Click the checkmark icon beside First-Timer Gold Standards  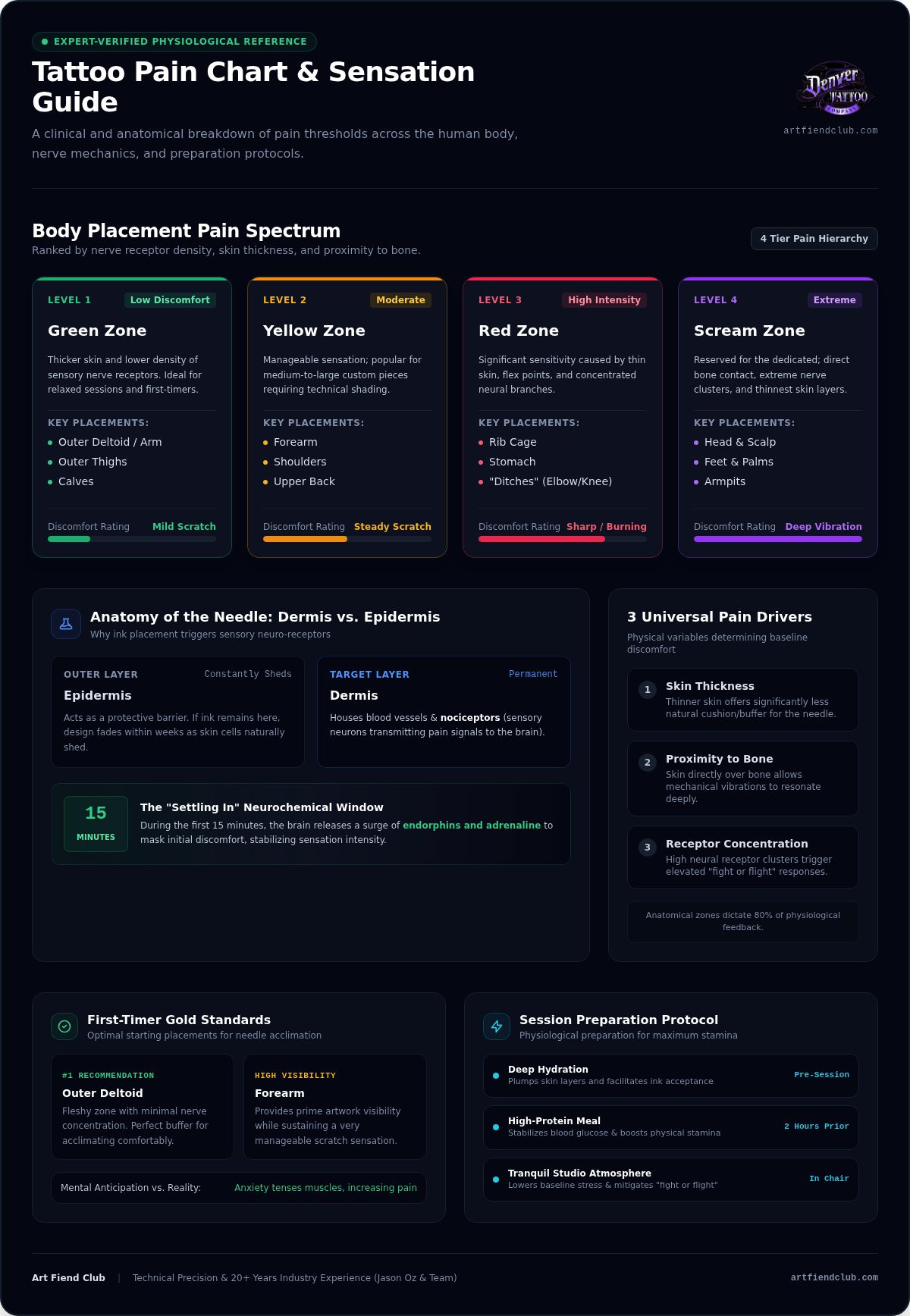tap(64, 1026)
